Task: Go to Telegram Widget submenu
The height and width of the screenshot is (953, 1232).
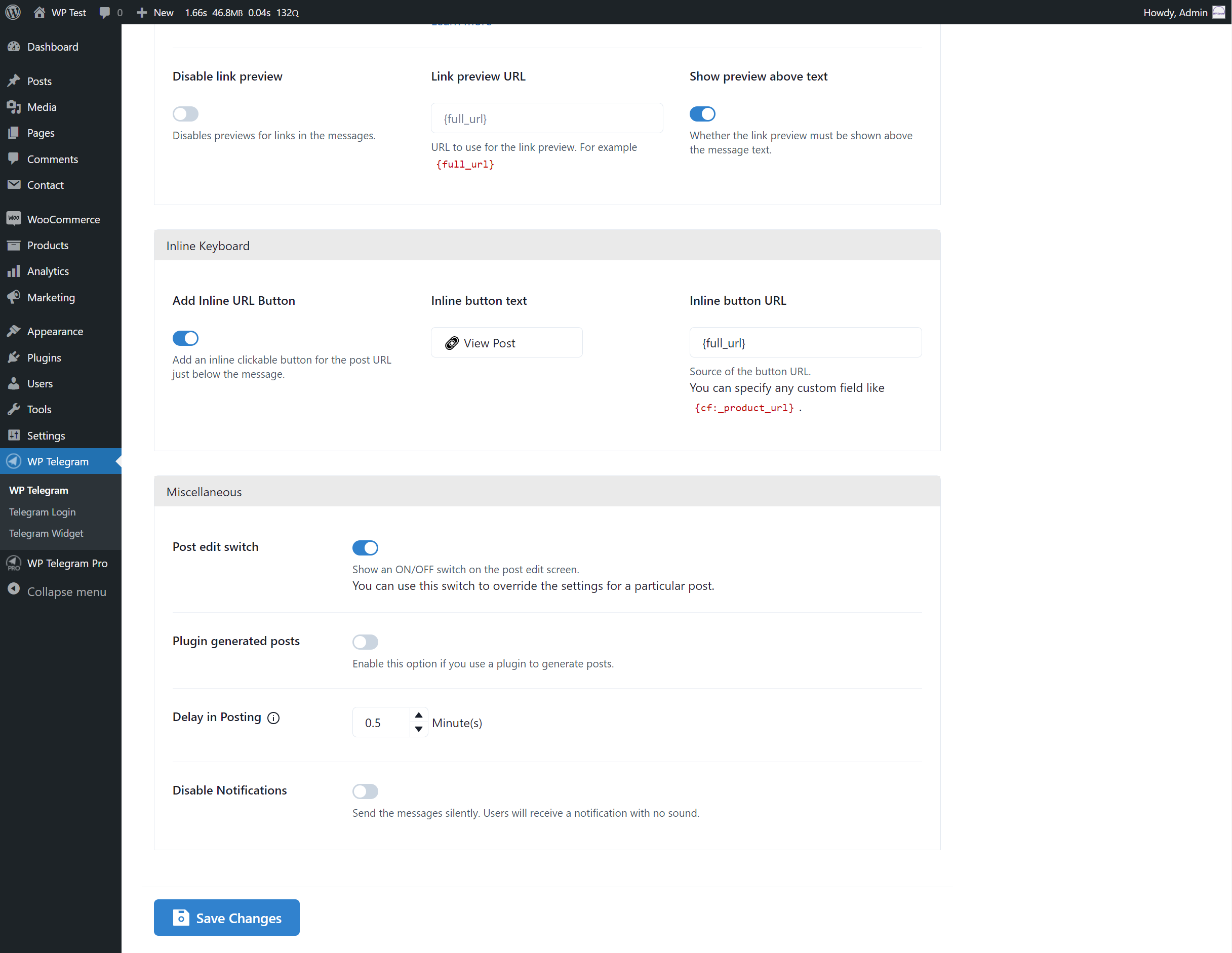Action: pyautogui.click(x=46, y=533)
